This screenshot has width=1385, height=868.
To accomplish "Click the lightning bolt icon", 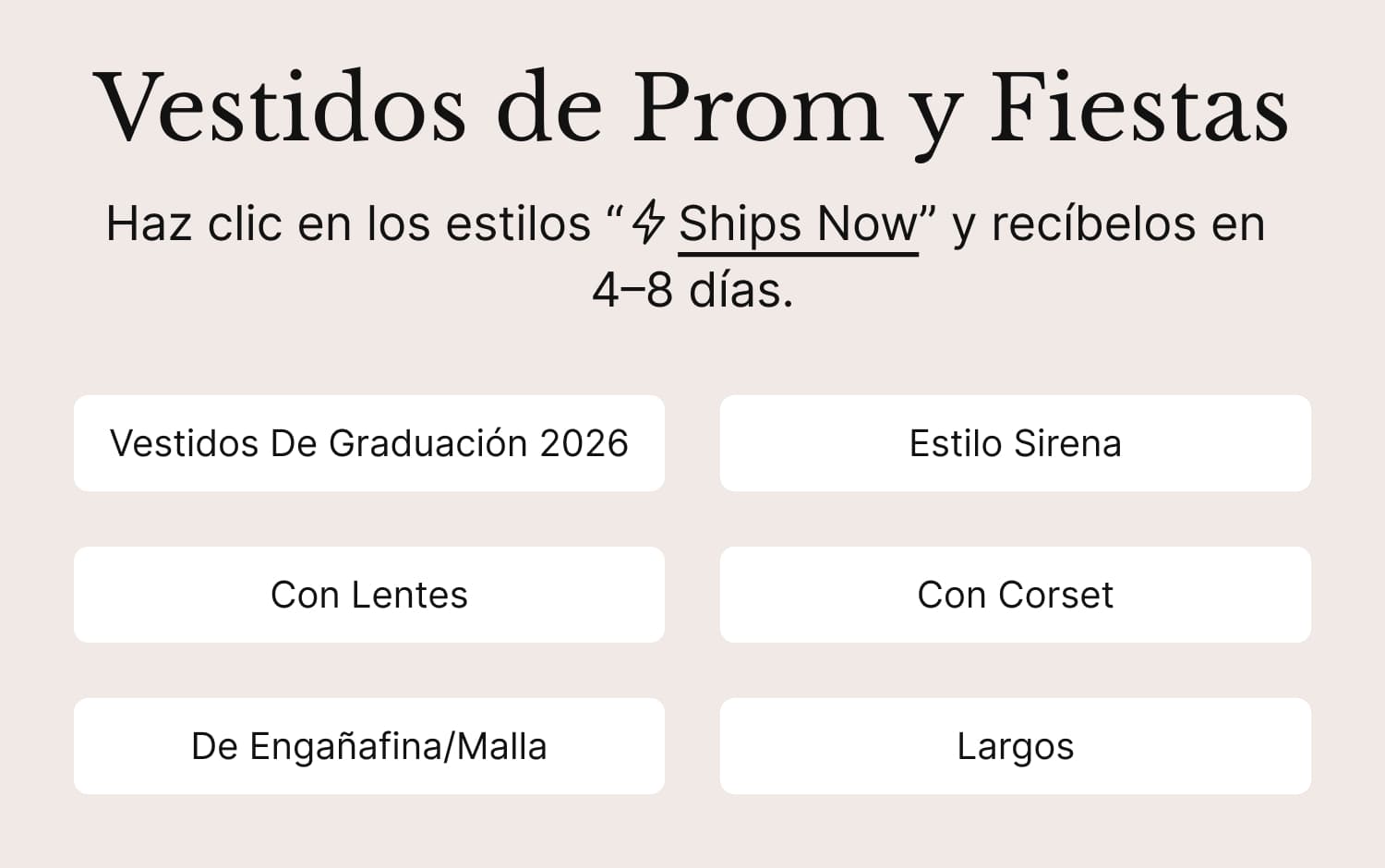I will [x=649, y=223].
